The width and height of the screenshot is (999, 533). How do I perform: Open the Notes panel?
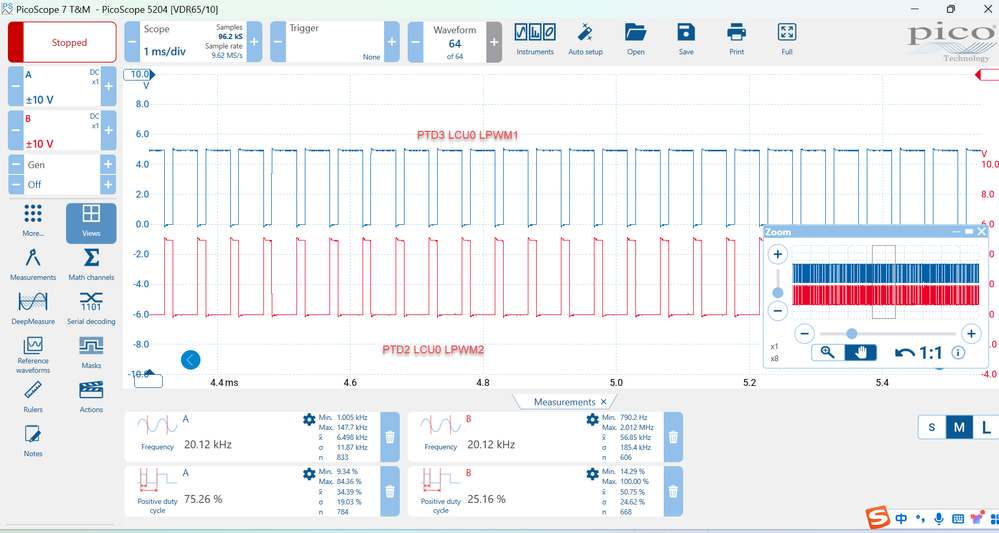coord(33,441)
